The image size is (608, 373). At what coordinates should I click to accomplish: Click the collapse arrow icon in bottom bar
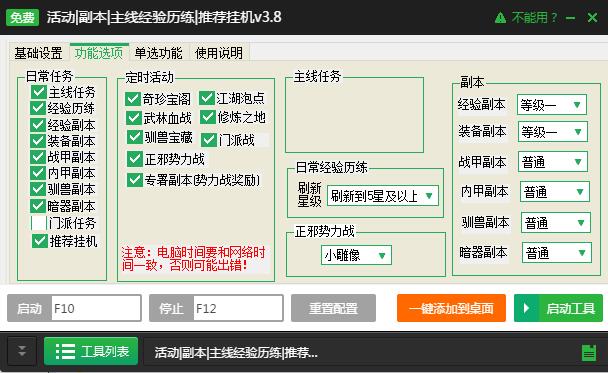(x=22, y=351)
